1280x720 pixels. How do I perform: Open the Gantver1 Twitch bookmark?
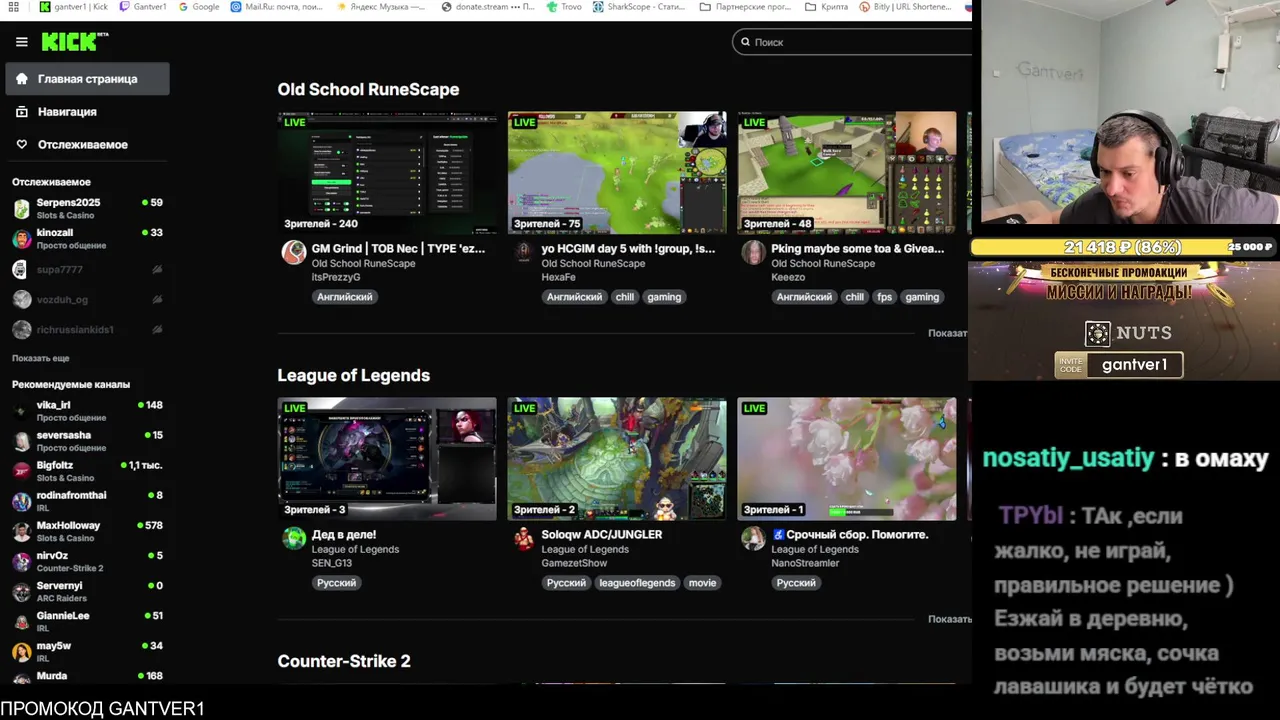tap(143, 7)
